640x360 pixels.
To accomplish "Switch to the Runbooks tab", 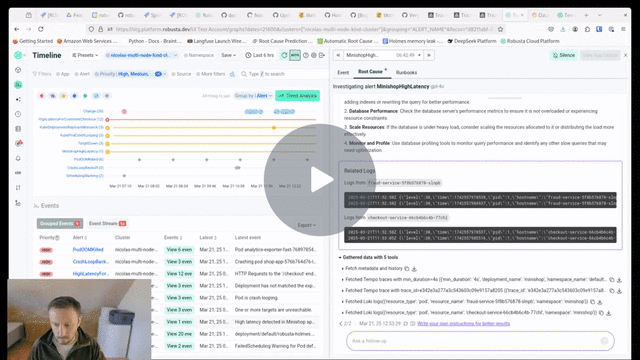I will (406, 73).
